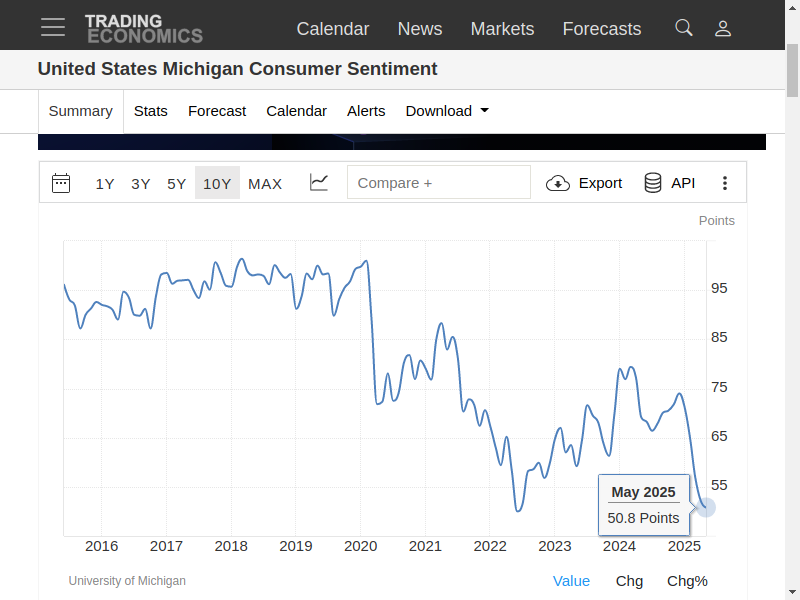Switch to the Stats tab
800x600 pixels.
[151, 111]
